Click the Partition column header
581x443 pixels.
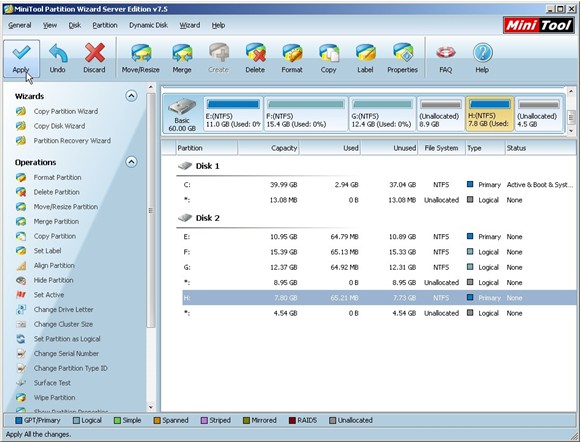pyautogui.click(x=207, y=148)
